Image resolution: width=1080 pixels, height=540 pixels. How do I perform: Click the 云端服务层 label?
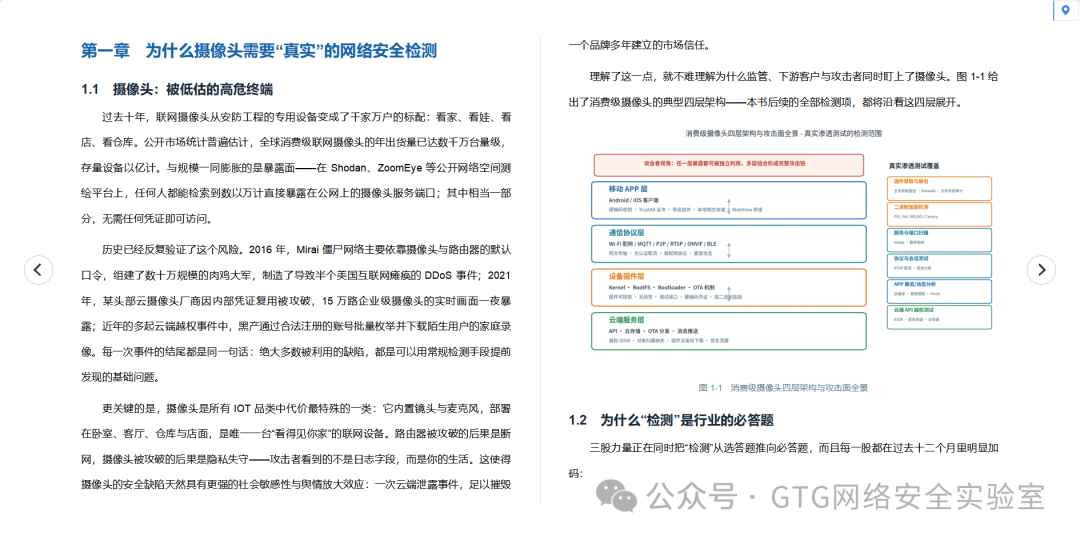(x=626, y=320)
